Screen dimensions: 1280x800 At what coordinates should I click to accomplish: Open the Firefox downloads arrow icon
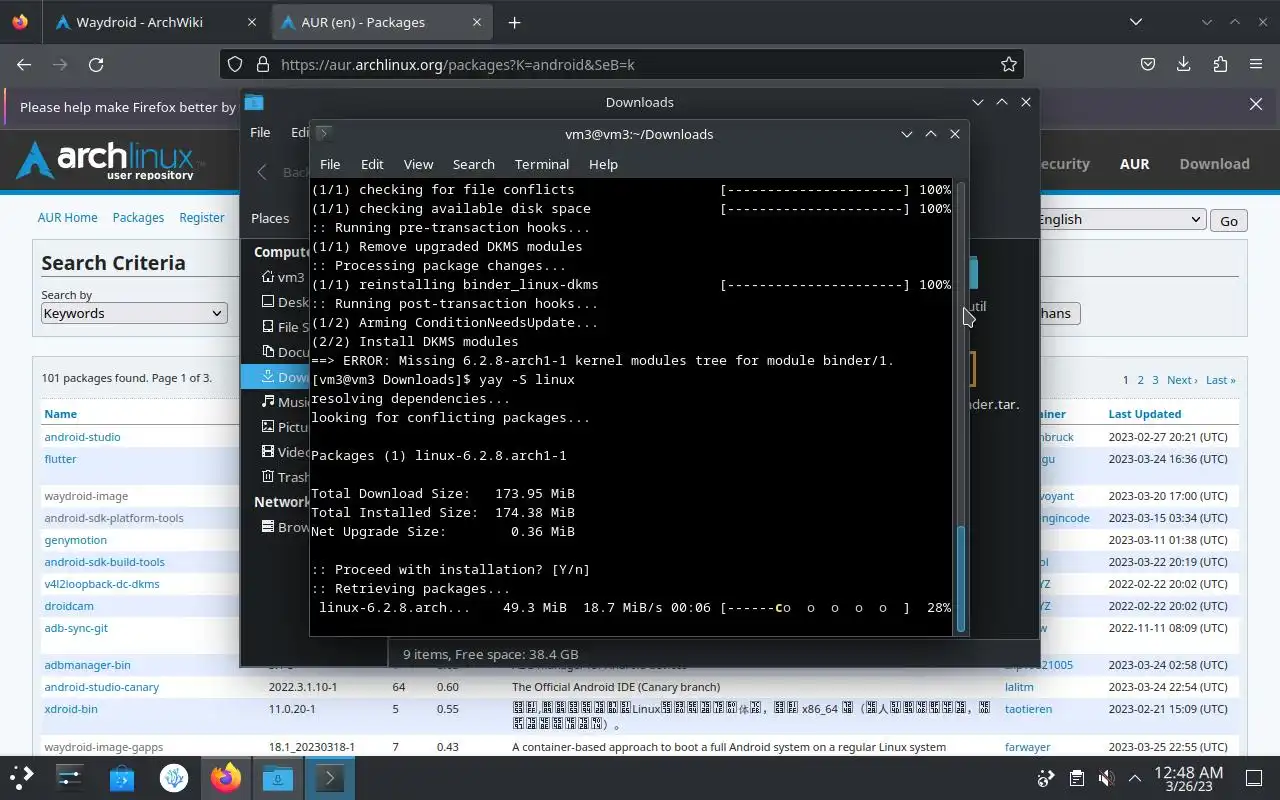pos(1184,64)
